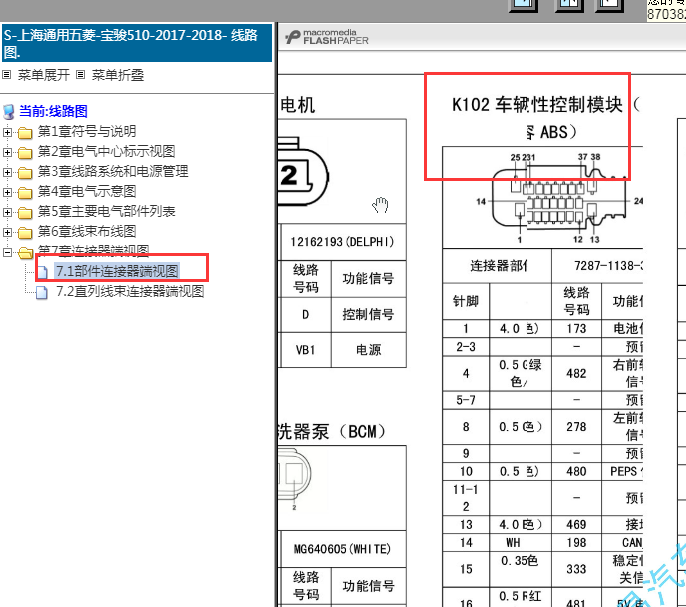The height and width of the screenshot is (607, 686).
Task: Expand the 第5章主要电气部件列表 tree node
Action: coord(7,212)
